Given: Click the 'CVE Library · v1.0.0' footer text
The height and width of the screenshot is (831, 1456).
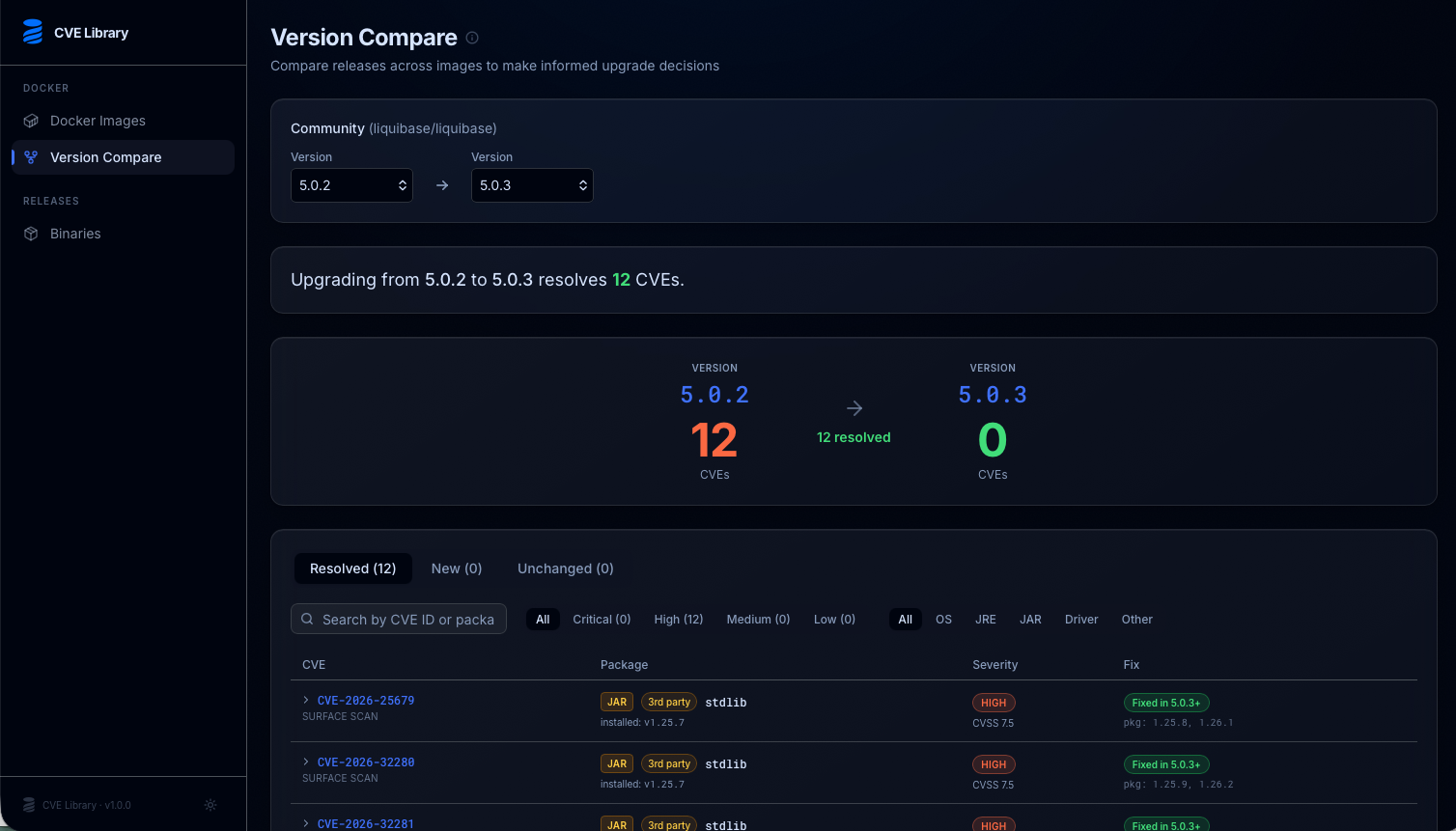Looking at the screenshot, I should [87, 805].
